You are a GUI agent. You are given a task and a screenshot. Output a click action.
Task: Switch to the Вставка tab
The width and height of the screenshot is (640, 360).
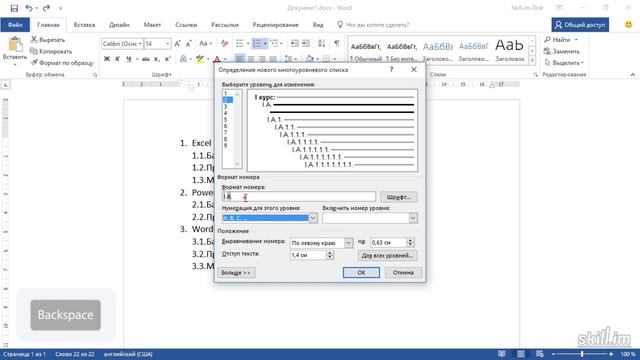(x=84, y=24)
